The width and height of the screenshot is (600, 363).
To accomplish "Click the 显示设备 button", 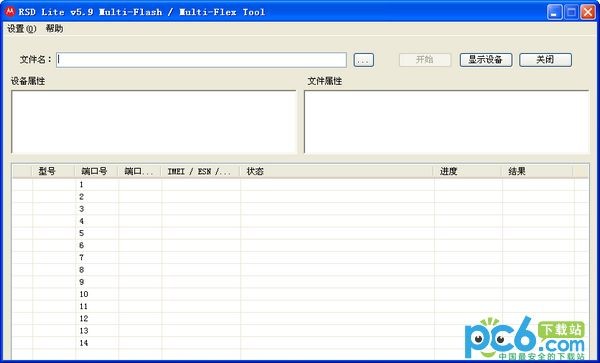I will (x=486, y=60).
